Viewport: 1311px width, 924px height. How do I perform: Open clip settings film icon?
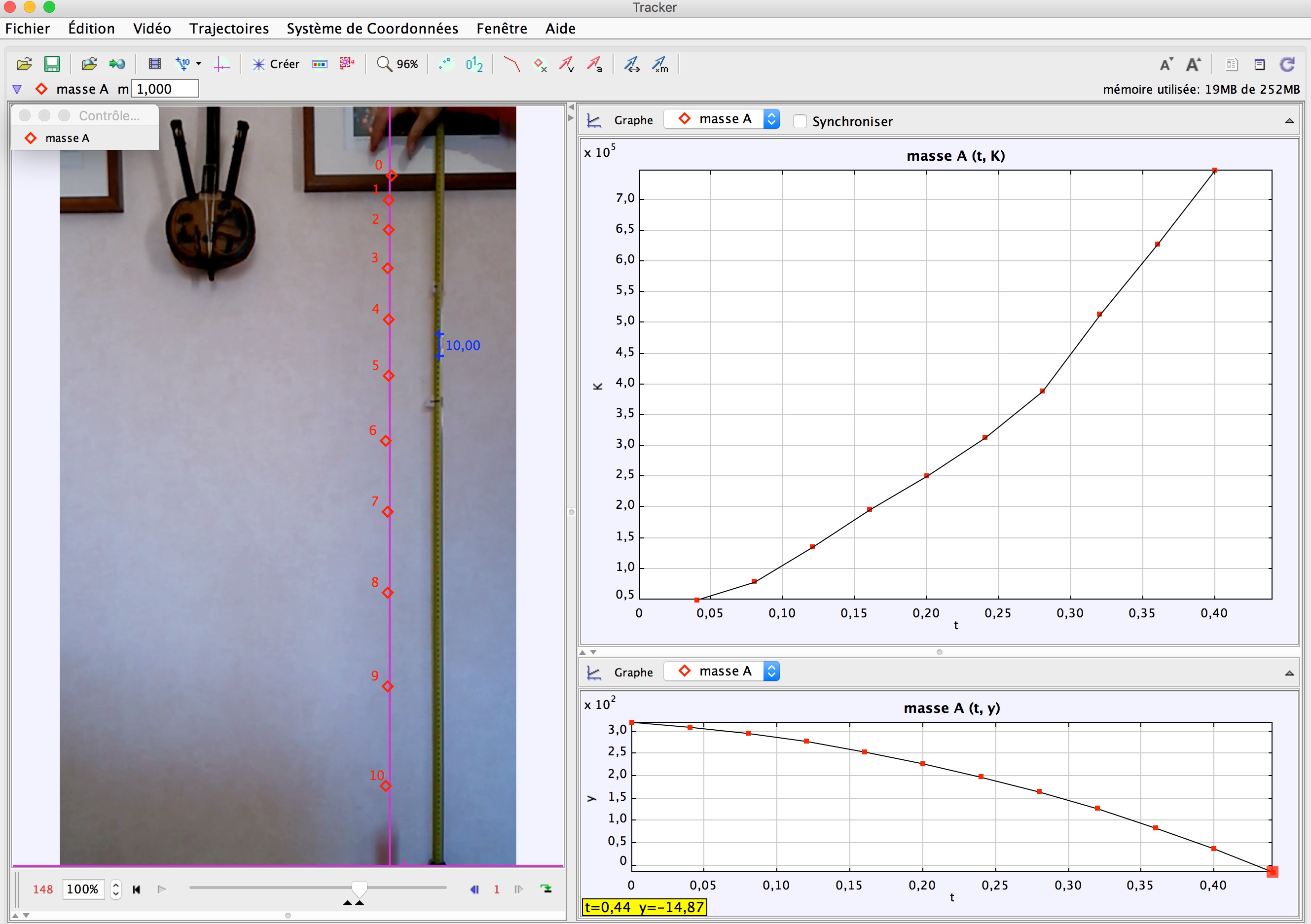[154, 64]
